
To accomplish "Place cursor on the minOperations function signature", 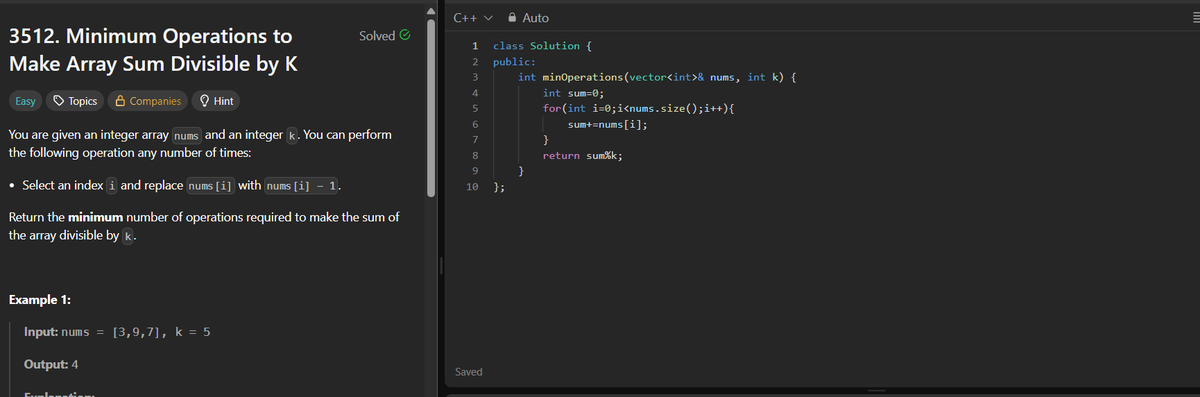I will coord(656,77).
